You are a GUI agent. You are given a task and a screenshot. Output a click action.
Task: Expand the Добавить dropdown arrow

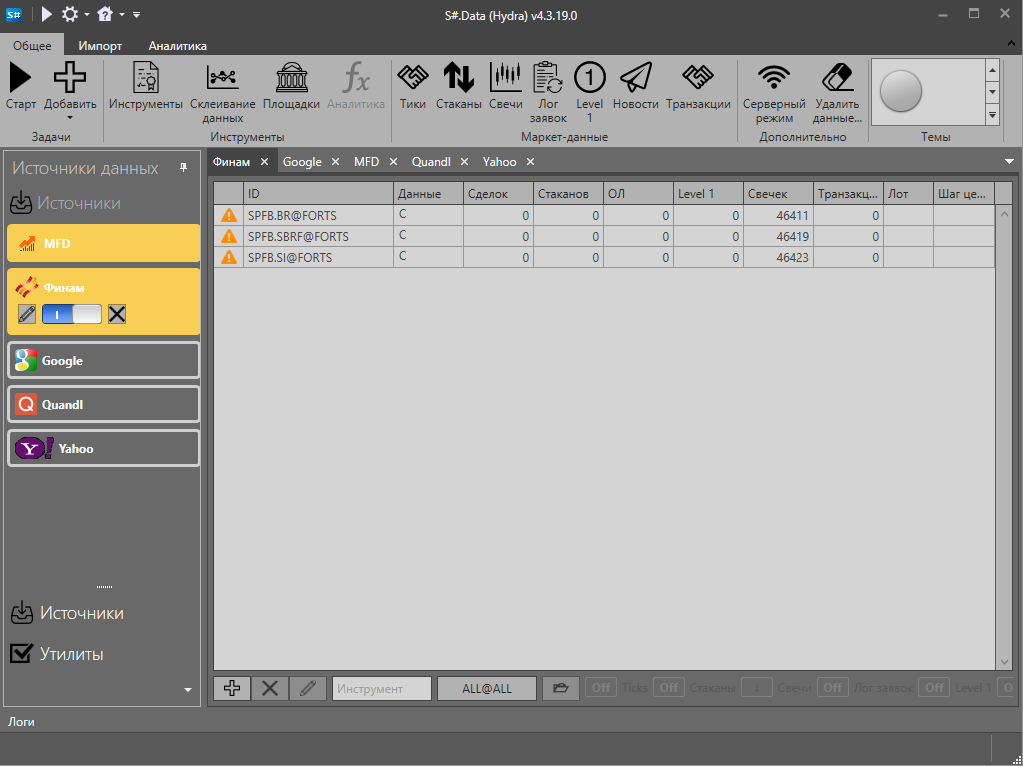point(70,117)
